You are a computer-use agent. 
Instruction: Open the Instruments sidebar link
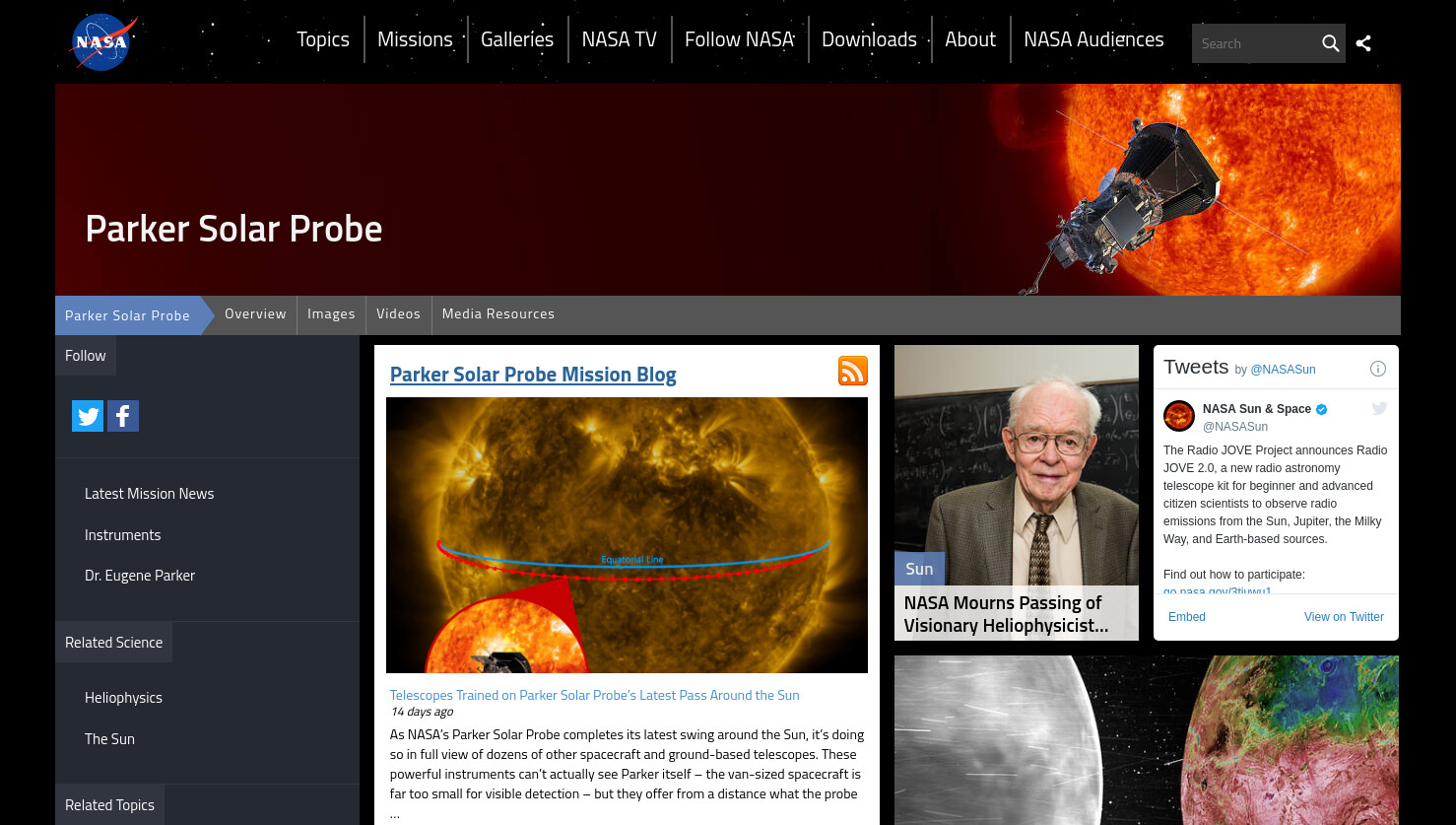(122, 535)
